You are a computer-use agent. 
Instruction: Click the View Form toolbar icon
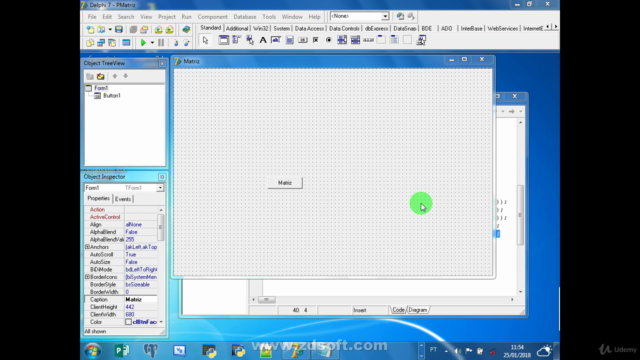(x=101, y=42)
